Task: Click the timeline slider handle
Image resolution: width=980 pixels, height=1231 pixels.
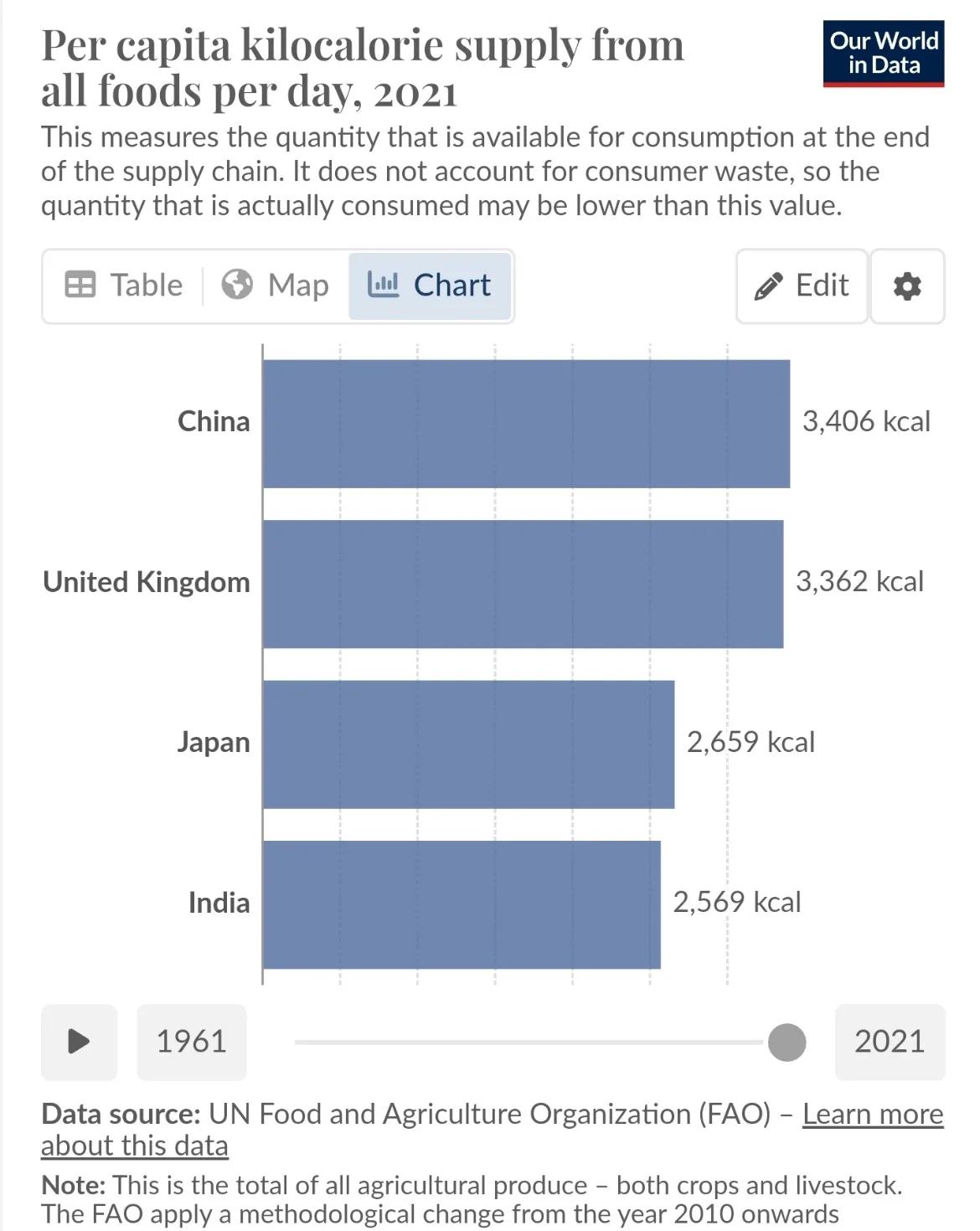Action: pyautogui.click(x=787, y=1043)
